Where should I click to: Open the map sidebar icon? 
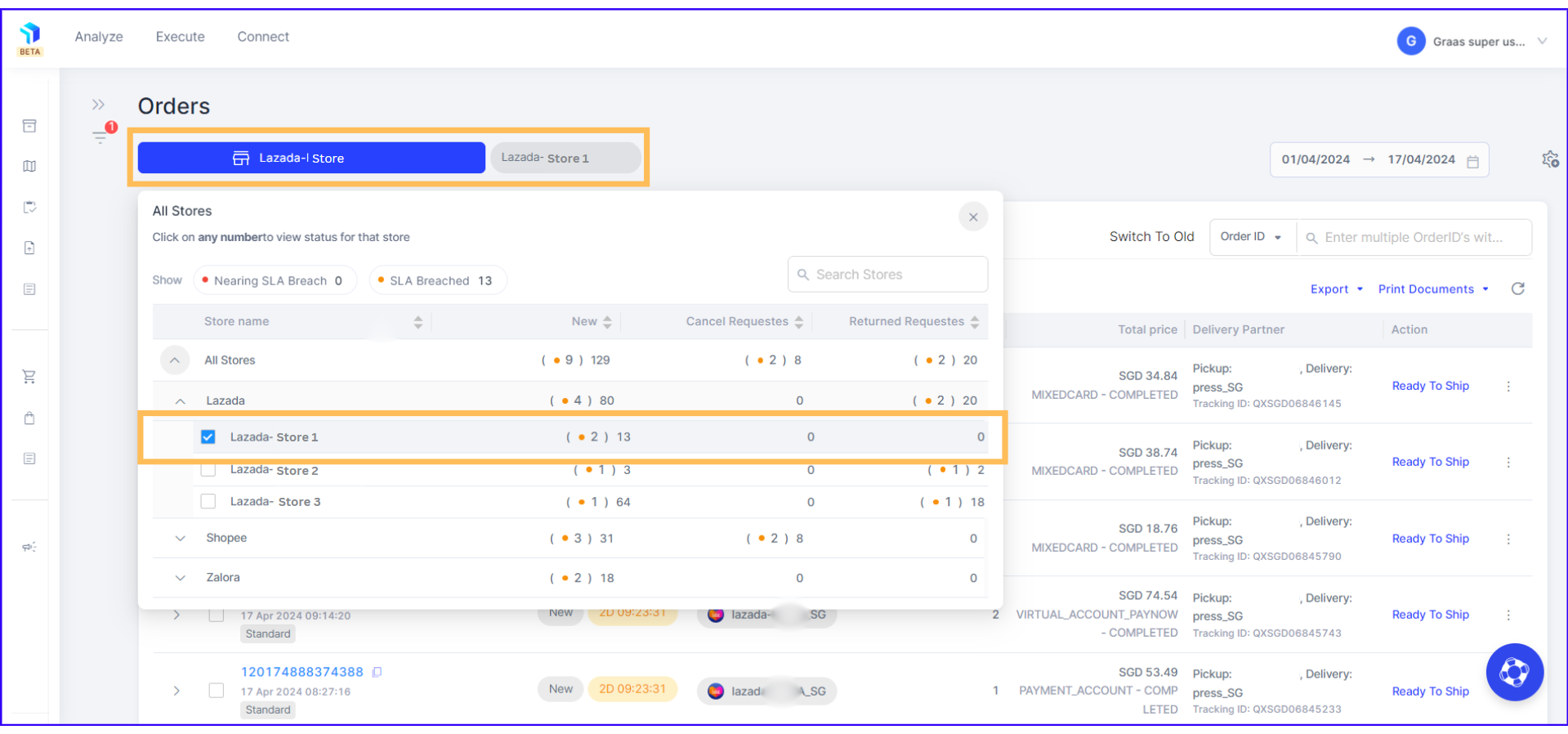(x=29, y=166)
